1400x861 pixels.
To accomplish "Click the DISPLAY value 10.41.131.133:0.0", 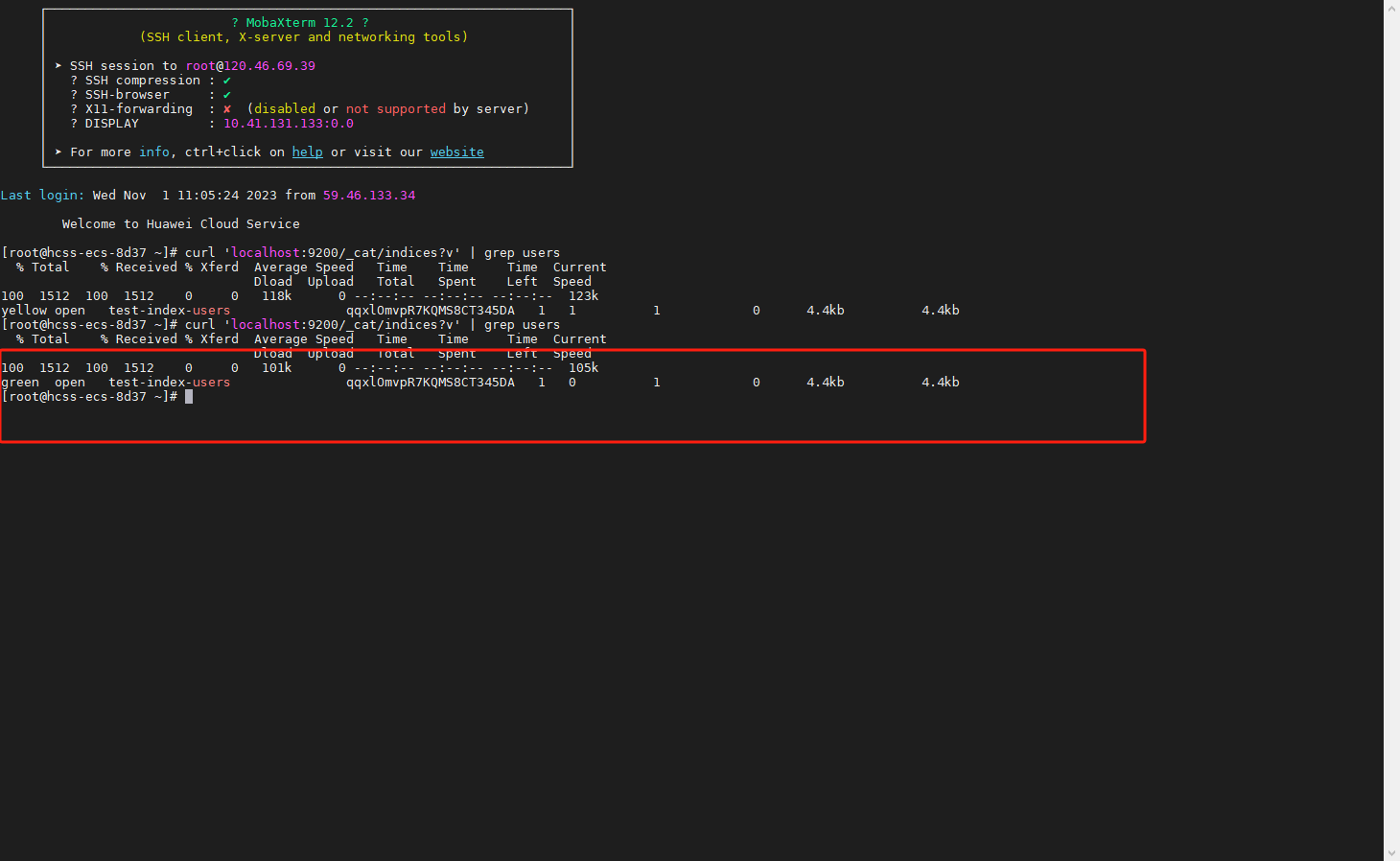I will pos(289,124).
